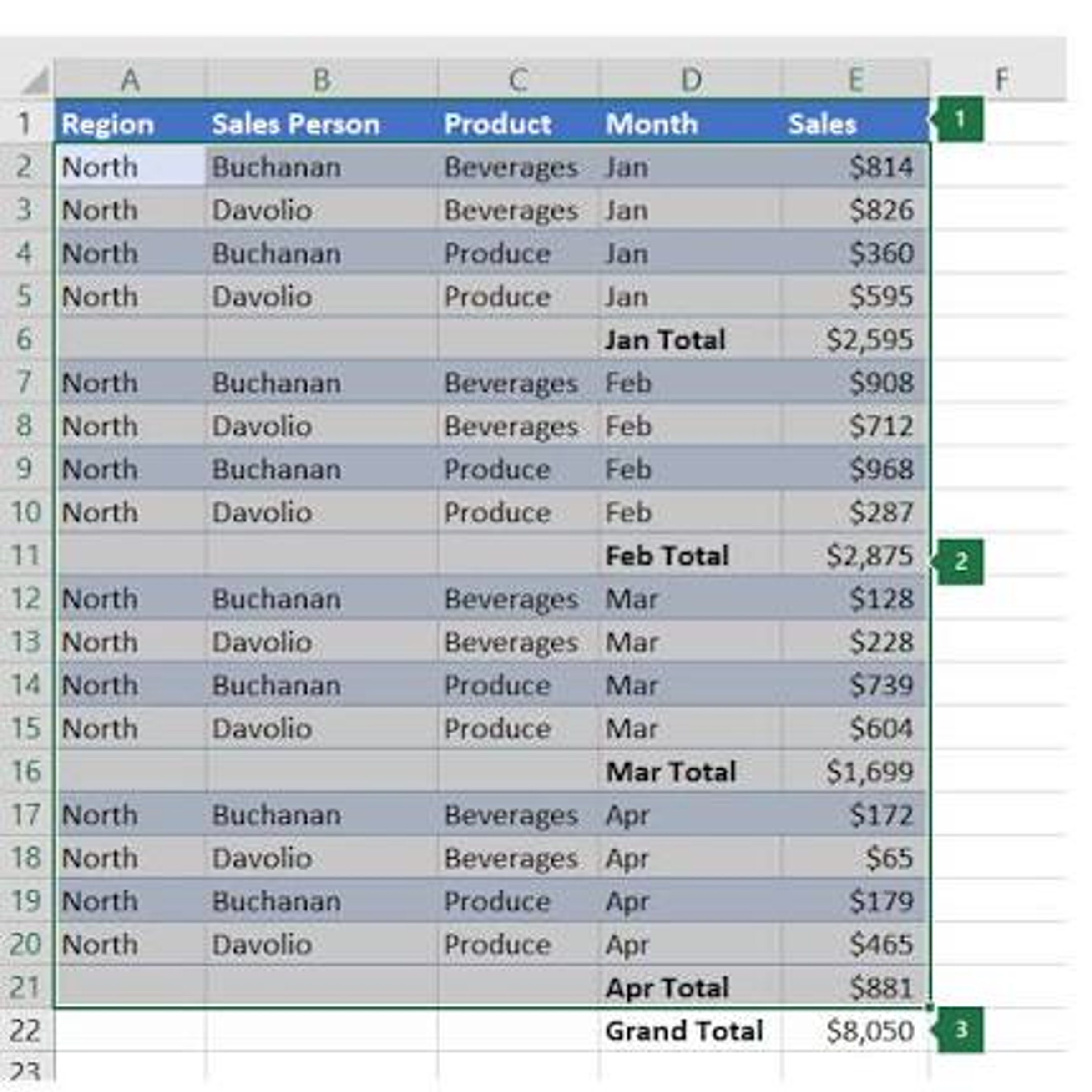The image size is (1092, 1092).
Task: Select column F header
Action: pos(1001,79)
